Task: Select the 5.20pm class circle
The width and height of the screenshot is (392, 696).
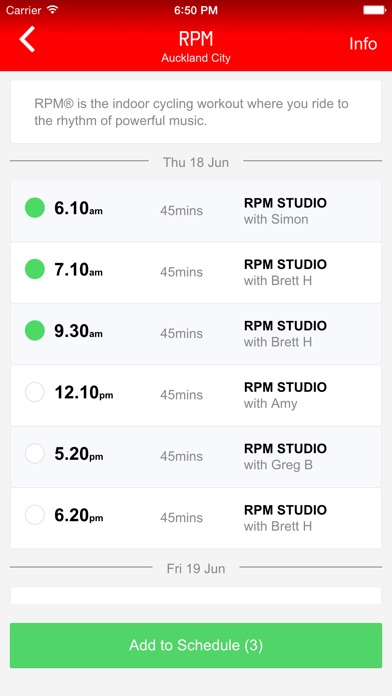Action: [x=35, y=454]
